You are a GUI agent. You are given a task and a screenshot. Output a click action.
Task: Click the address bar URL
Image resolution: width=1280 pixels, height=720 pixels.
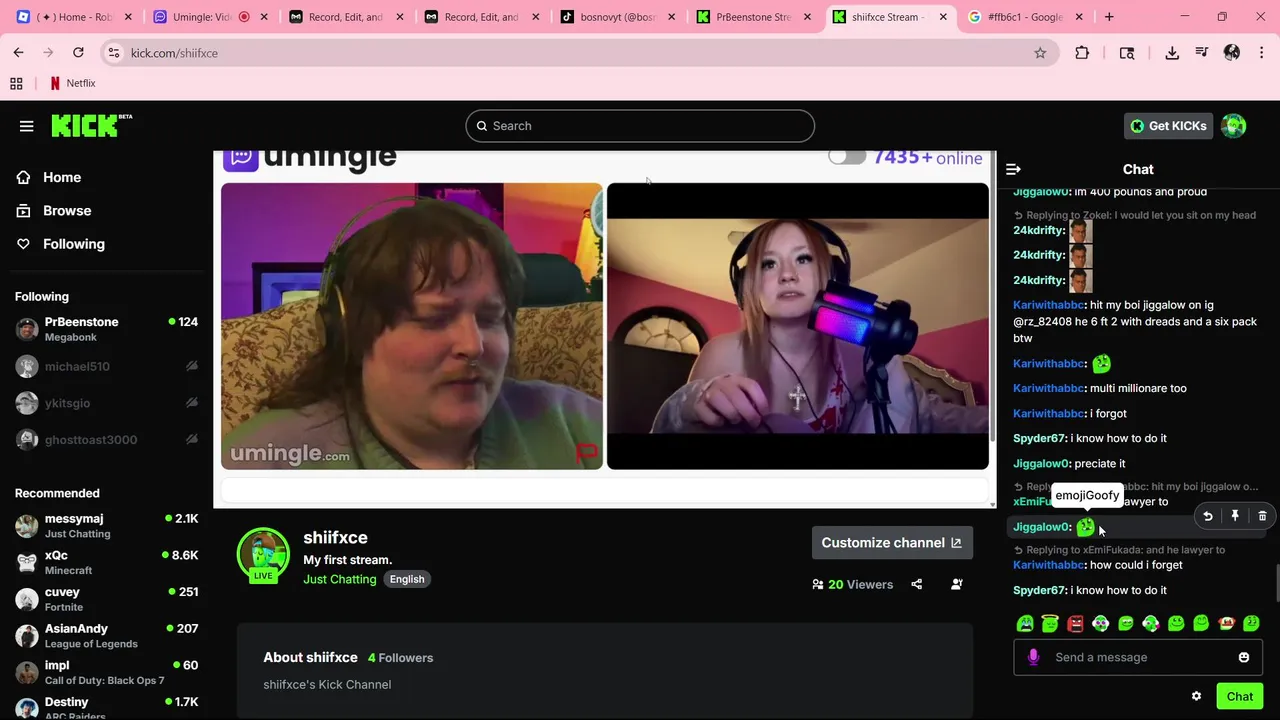(174, 53)
